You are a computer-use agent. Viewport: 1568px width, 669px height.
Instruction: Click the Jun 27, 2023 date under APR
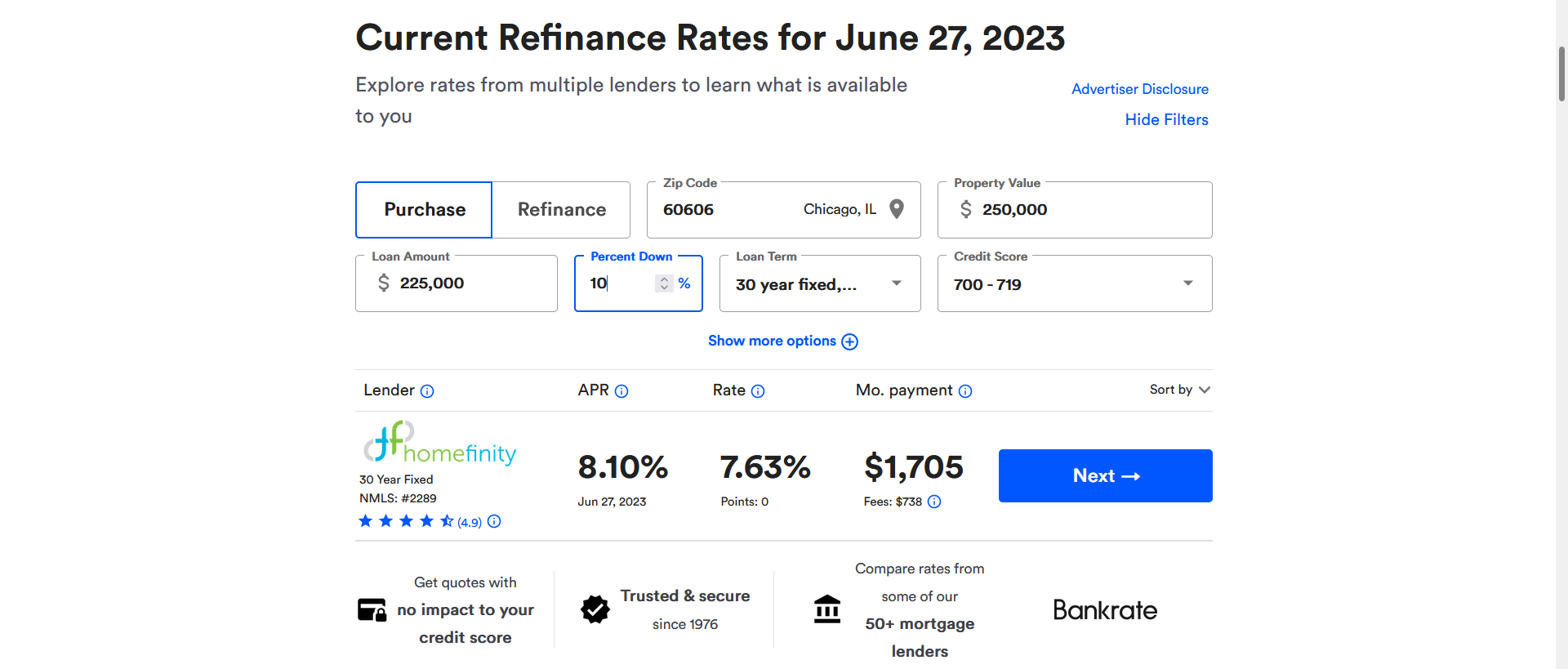(x=612, y=502)
